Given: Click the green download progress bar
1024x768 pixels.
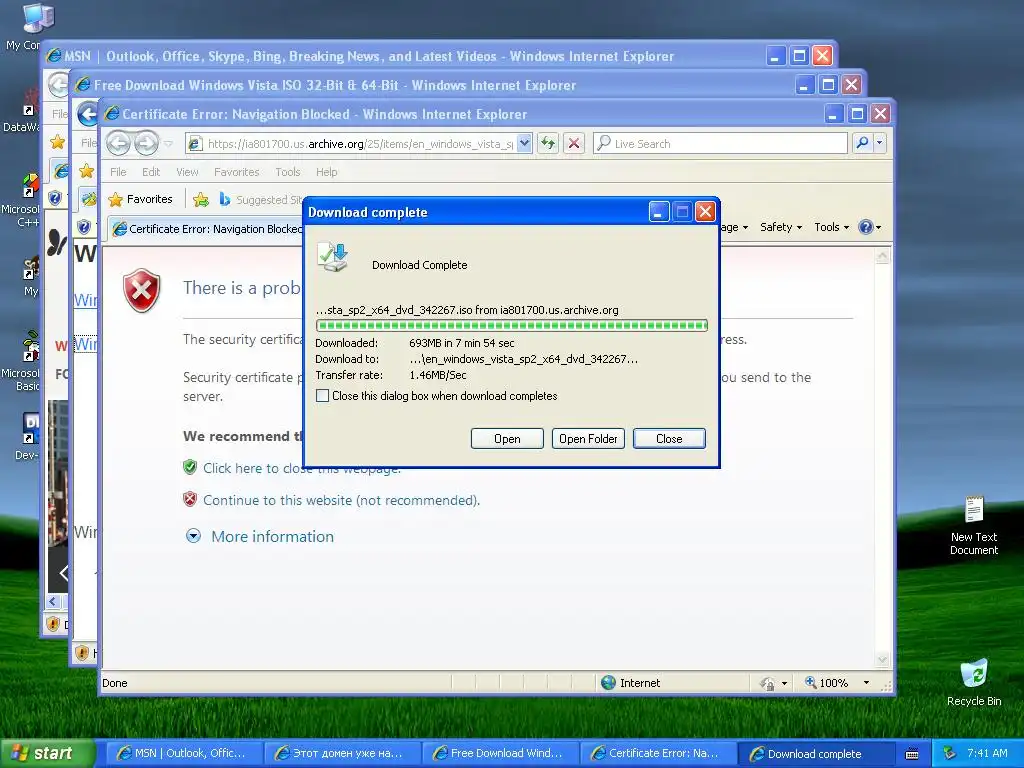Looking at the screenshot, I should pyautogui.click(x=511, y=325).
